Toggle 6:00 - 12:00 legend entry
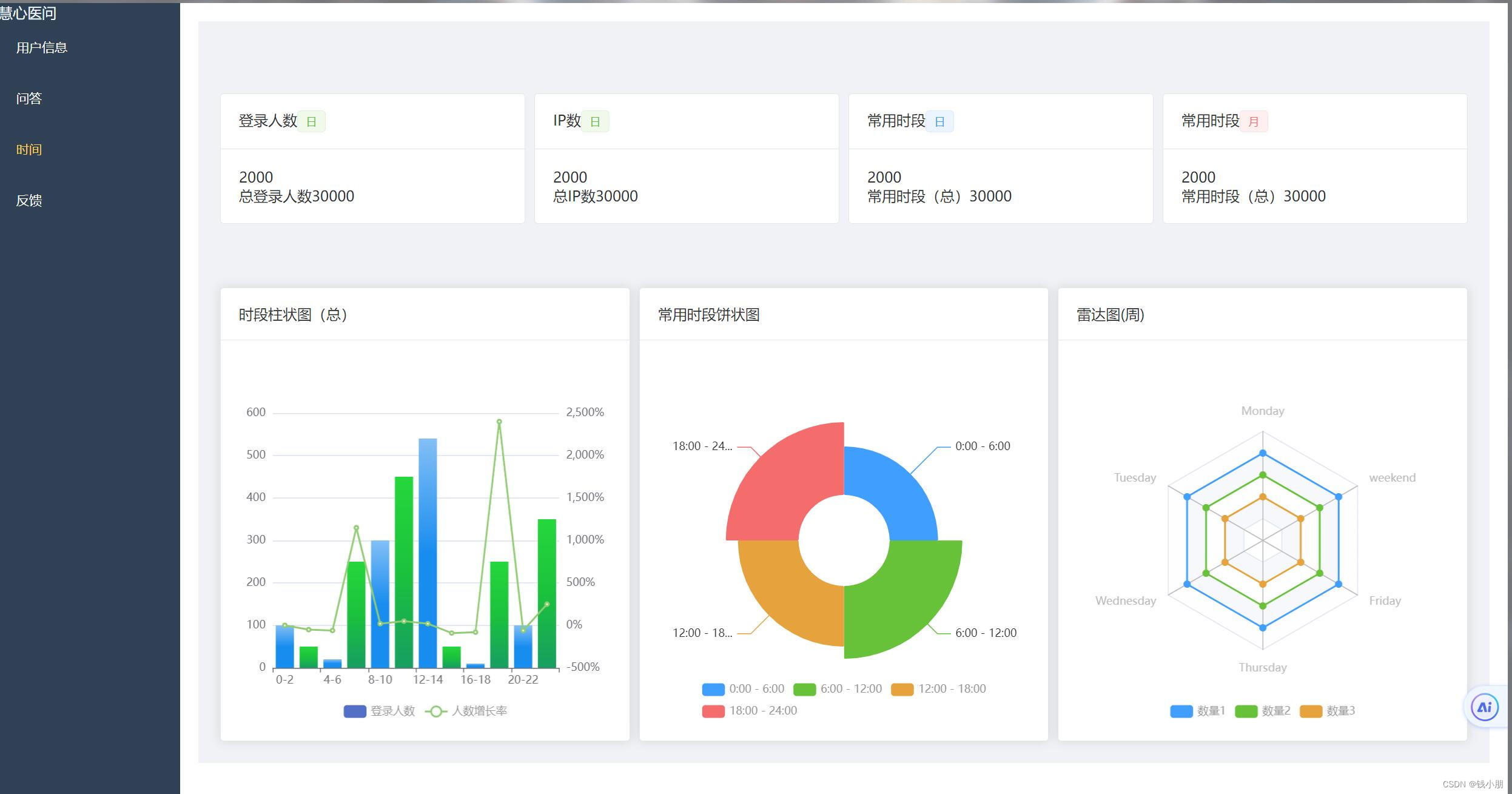The width and height of the screenshot is (1512, 794). point(837,689)
